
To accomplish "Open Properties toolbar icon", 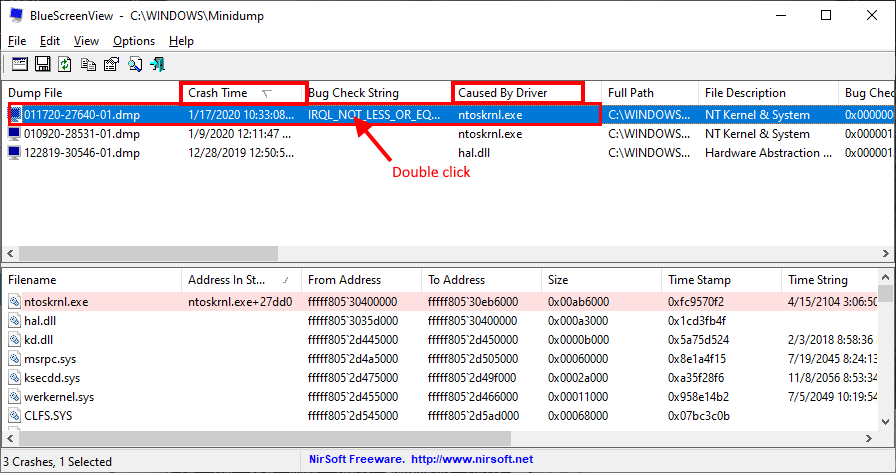I will pos(111,64).
